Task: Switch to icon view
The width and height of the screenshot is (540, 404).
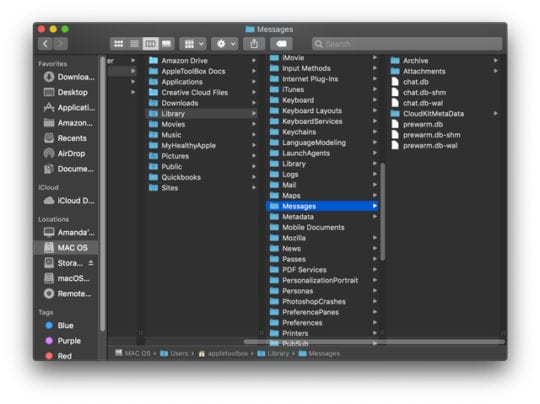Action: tap(118, 44)
